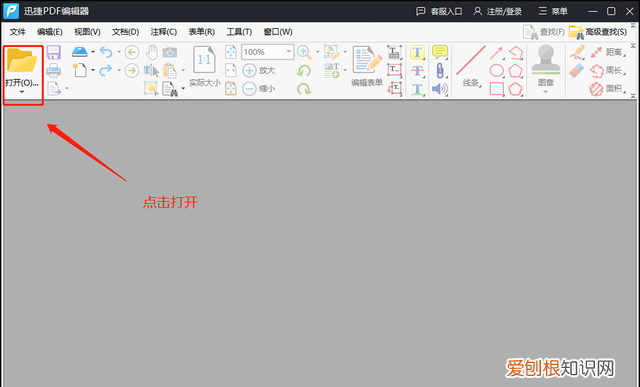
Task: Select the text selection cursor tool
Action: coord(151,70)
